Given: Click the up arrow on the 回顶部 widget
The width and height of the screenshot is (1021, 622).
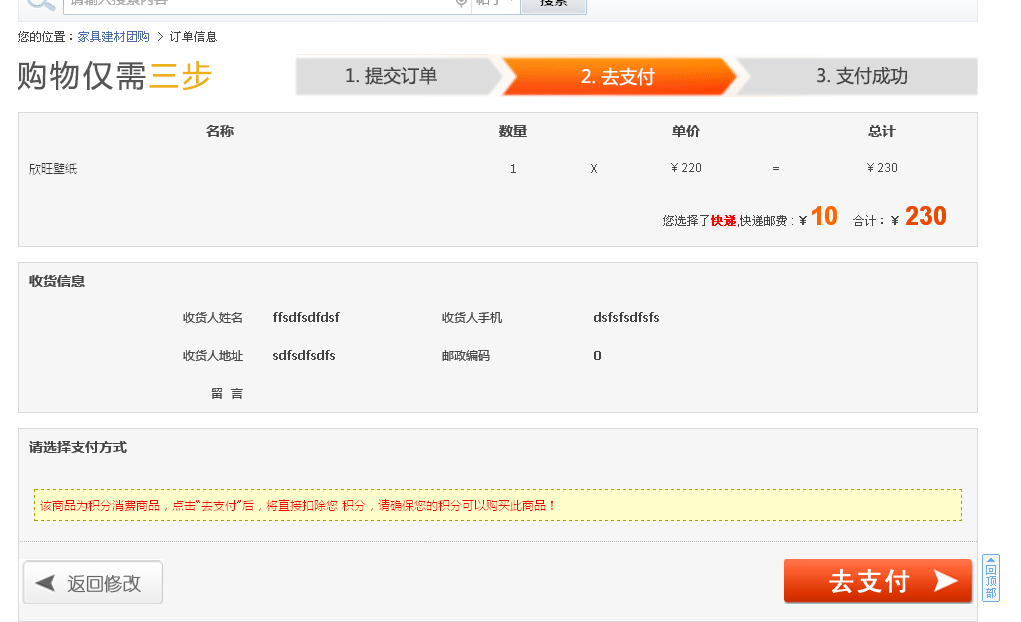Looking at the screenshot, I should pos(990,560).
